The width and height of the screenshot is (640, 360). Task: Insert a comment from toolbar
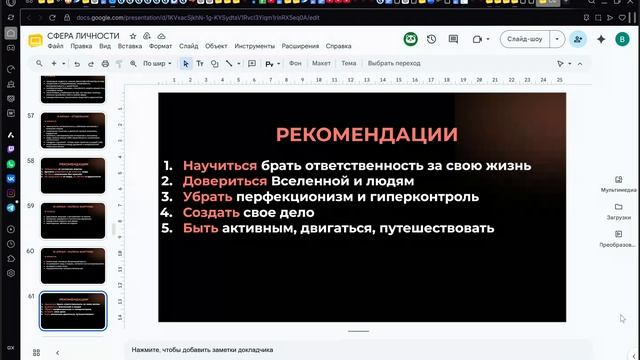252,64
